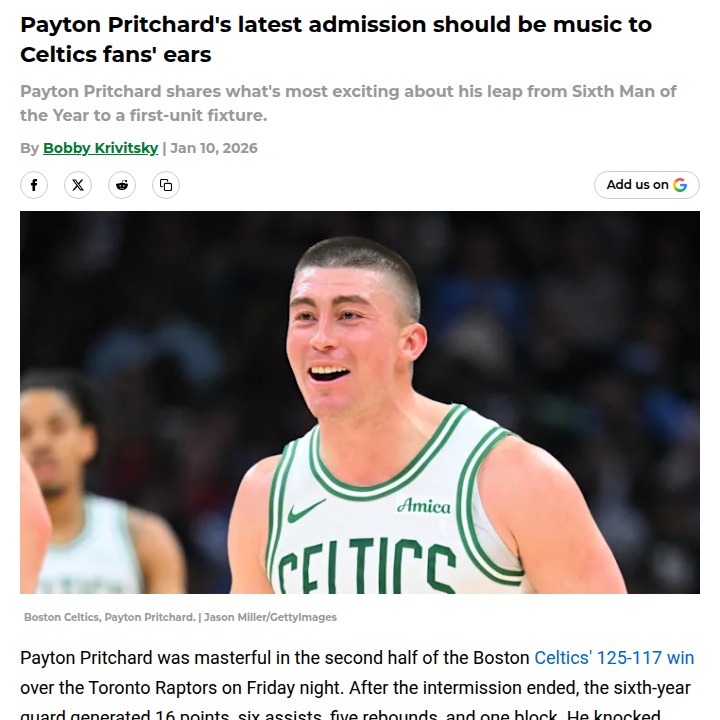Click the Add us on button
This screenshot has width=720, height=720.
coord(647,185)
